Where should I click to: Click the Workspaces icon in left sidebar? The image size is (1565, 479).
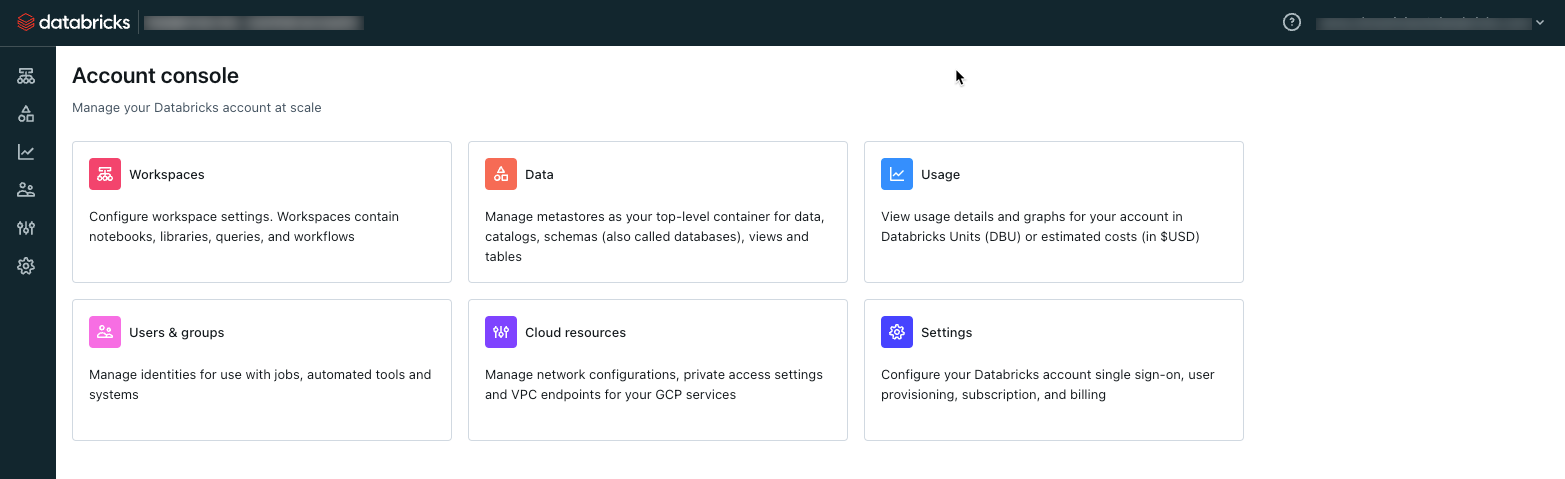[26, 76]
